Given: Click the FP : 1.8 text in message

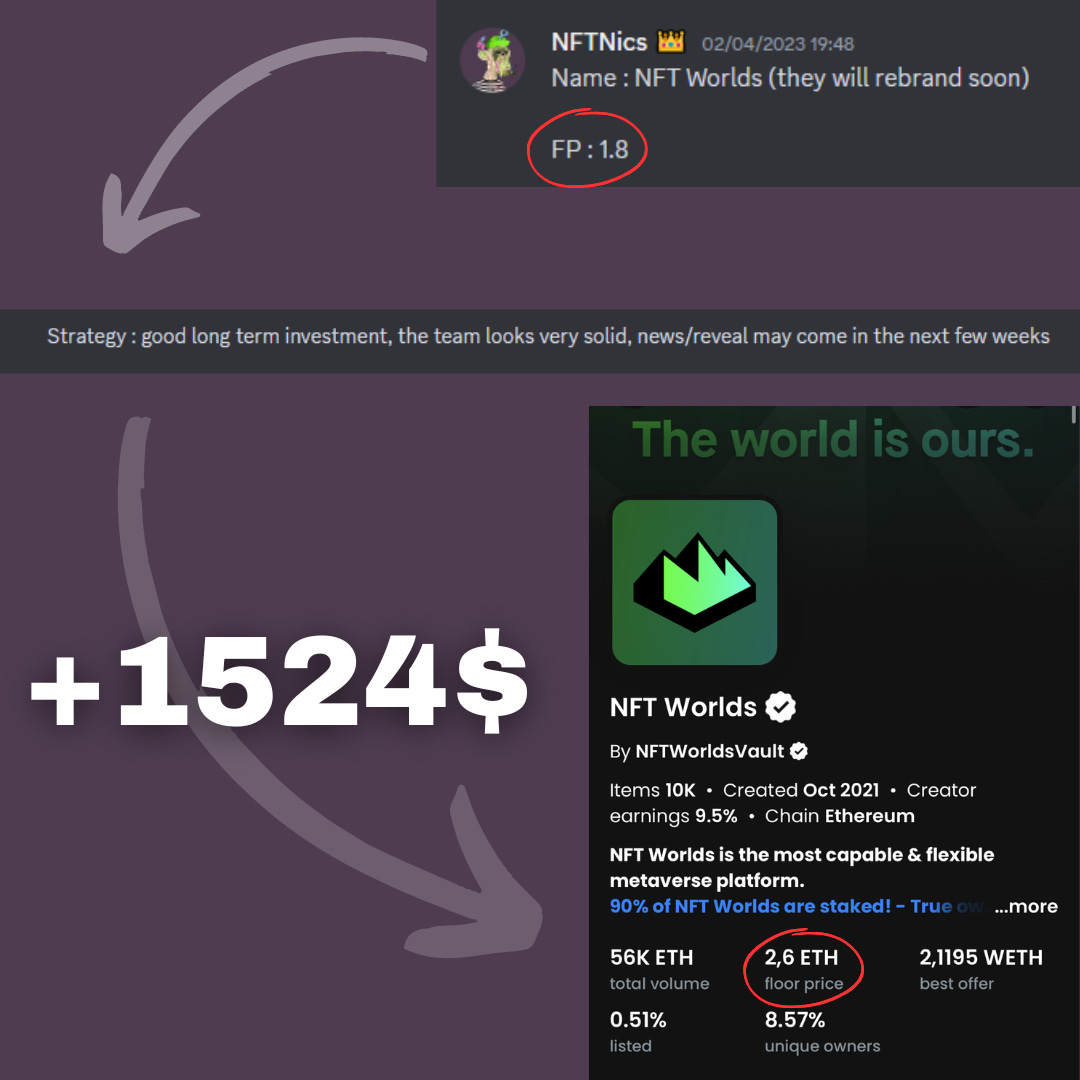Looking at the screenshot, I should coord(590,149).
